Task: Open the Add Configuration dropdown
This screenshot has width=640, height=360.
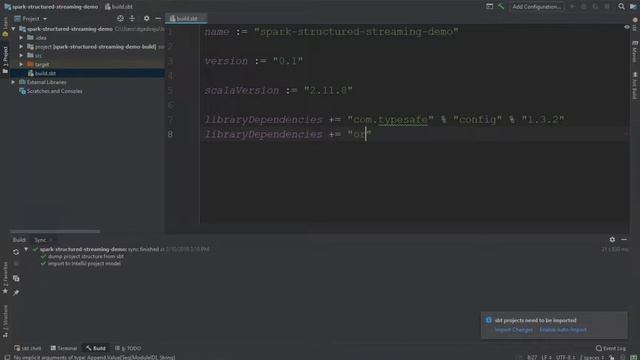Action: pos(536,7)
